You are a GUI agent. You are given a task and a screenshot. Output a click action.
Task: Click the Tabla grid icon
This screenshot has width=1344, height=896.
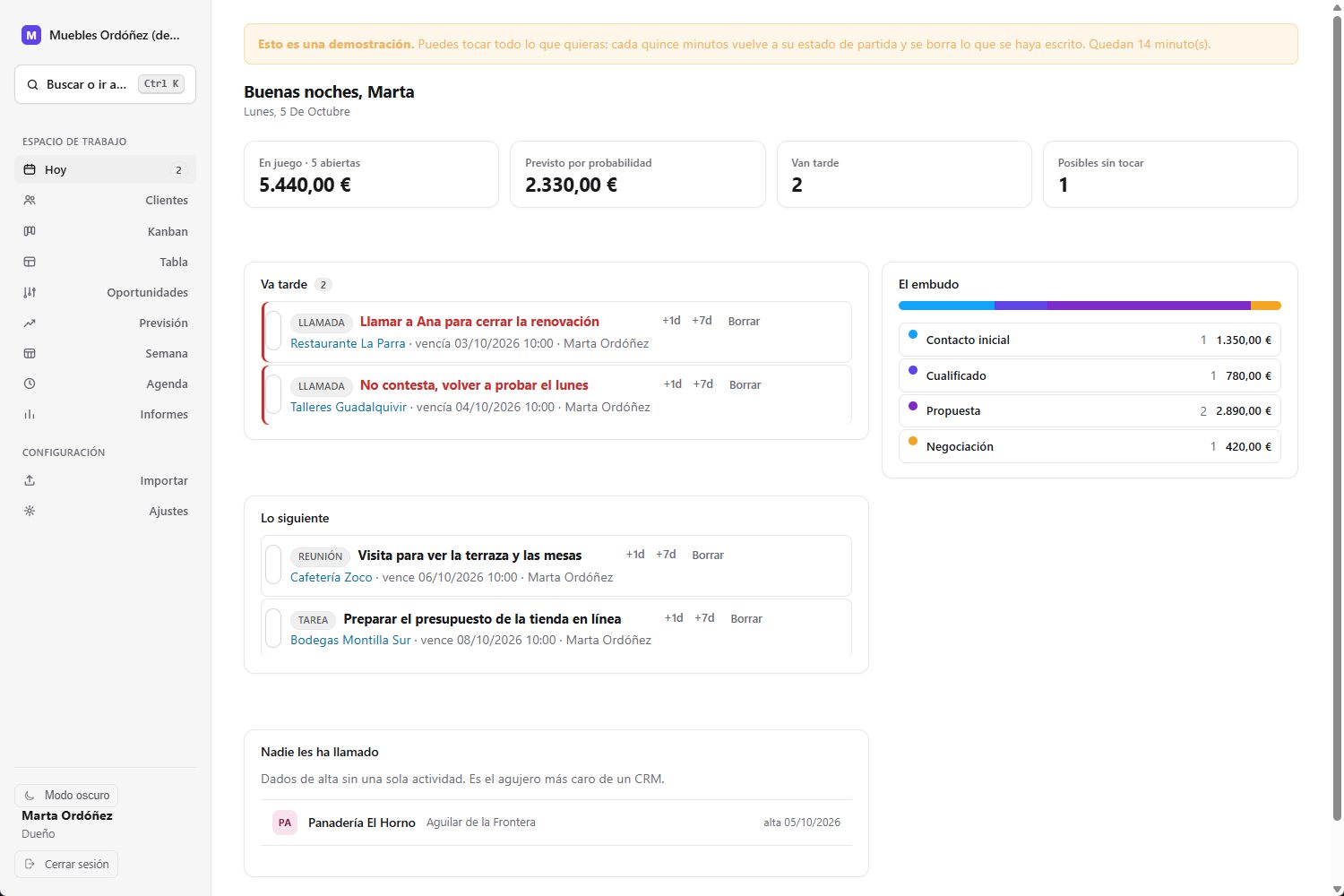[x=30, y=262]
